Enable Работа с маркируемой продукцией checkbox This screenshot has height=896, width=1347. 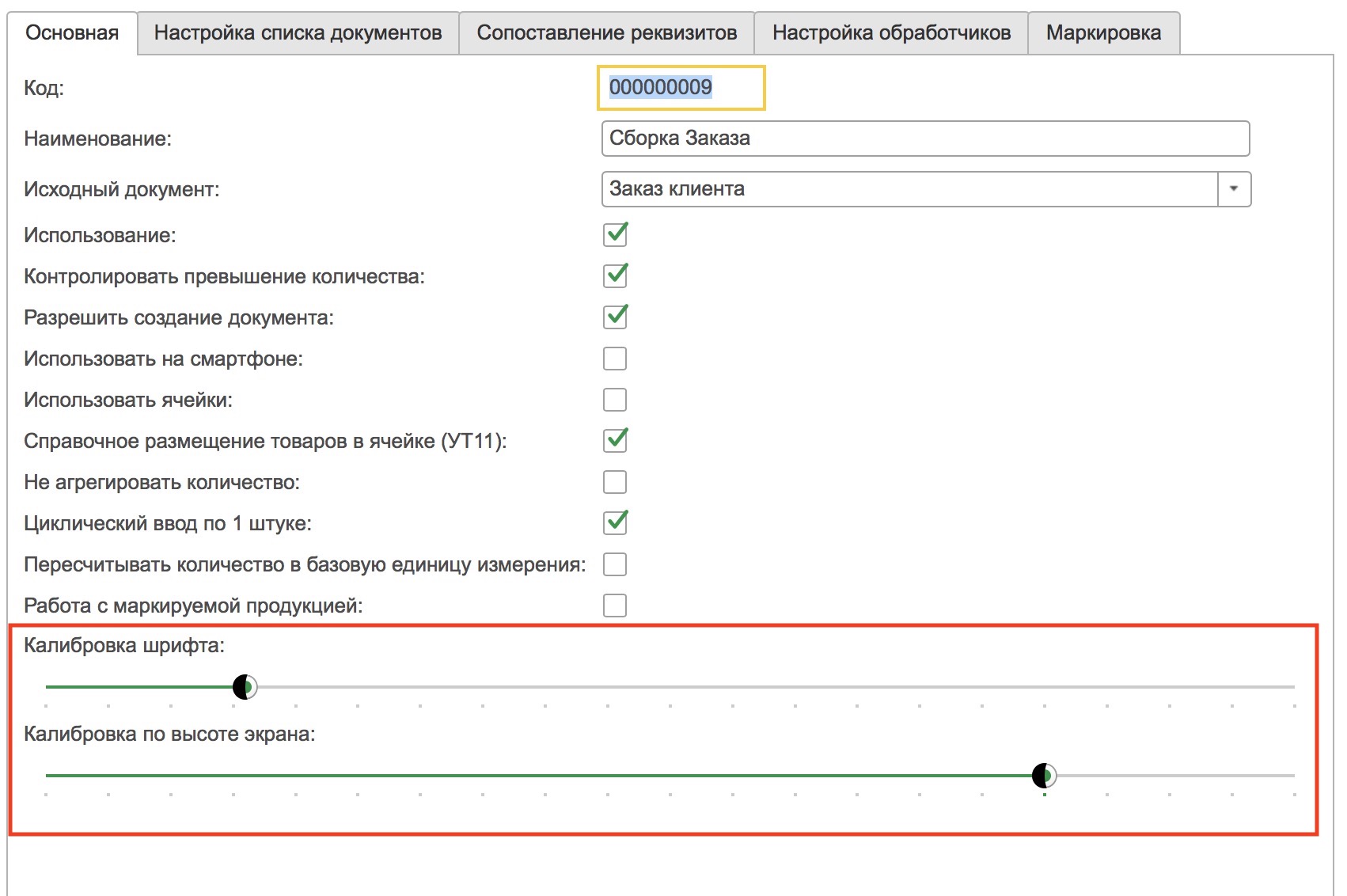pos(615,606)
